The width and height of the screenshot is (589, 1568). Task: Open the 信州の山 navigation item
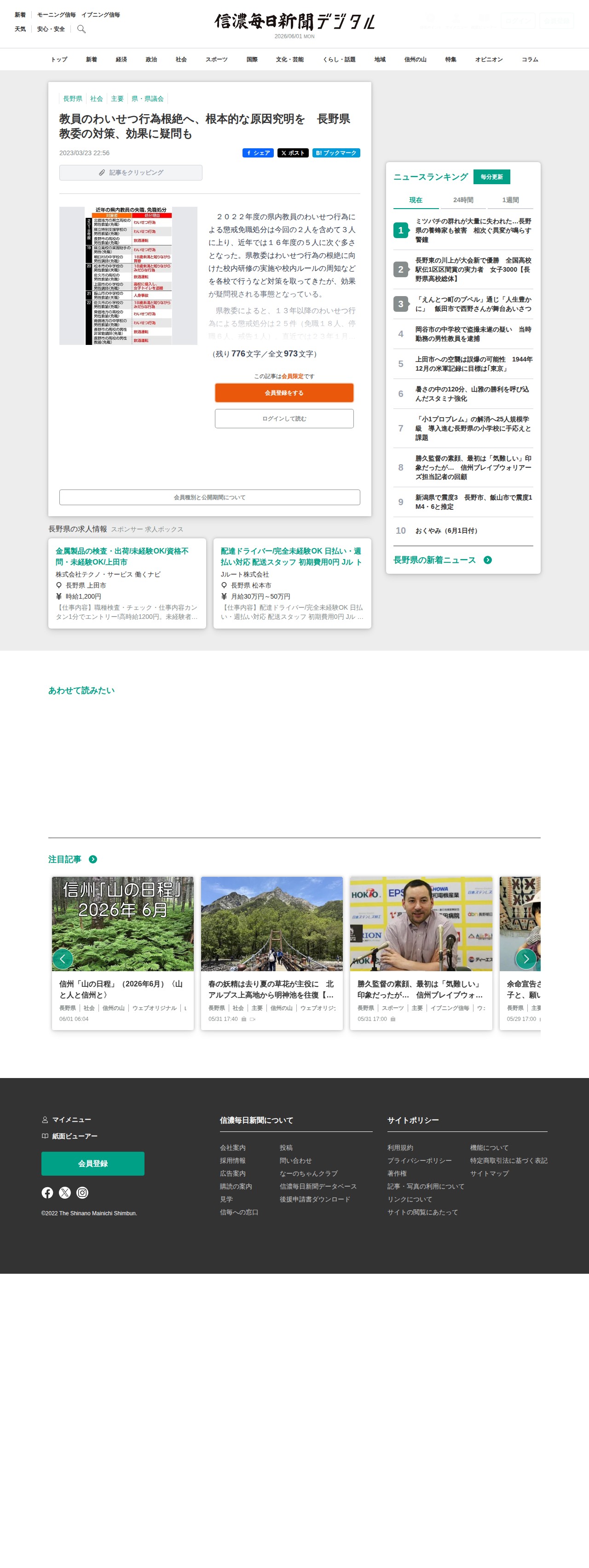(415, 60)
